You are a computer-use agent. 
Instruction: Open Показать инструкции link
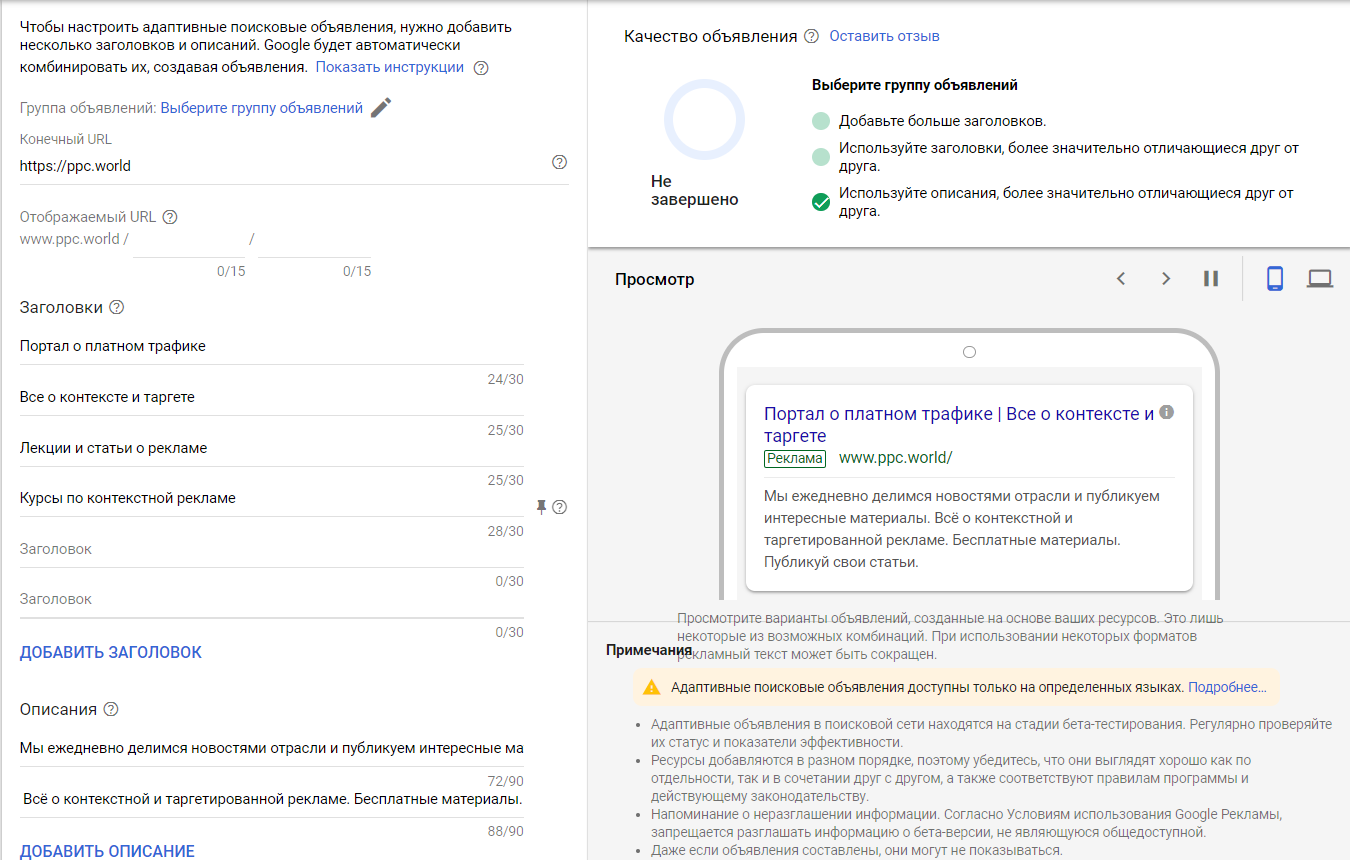[390, 67]
